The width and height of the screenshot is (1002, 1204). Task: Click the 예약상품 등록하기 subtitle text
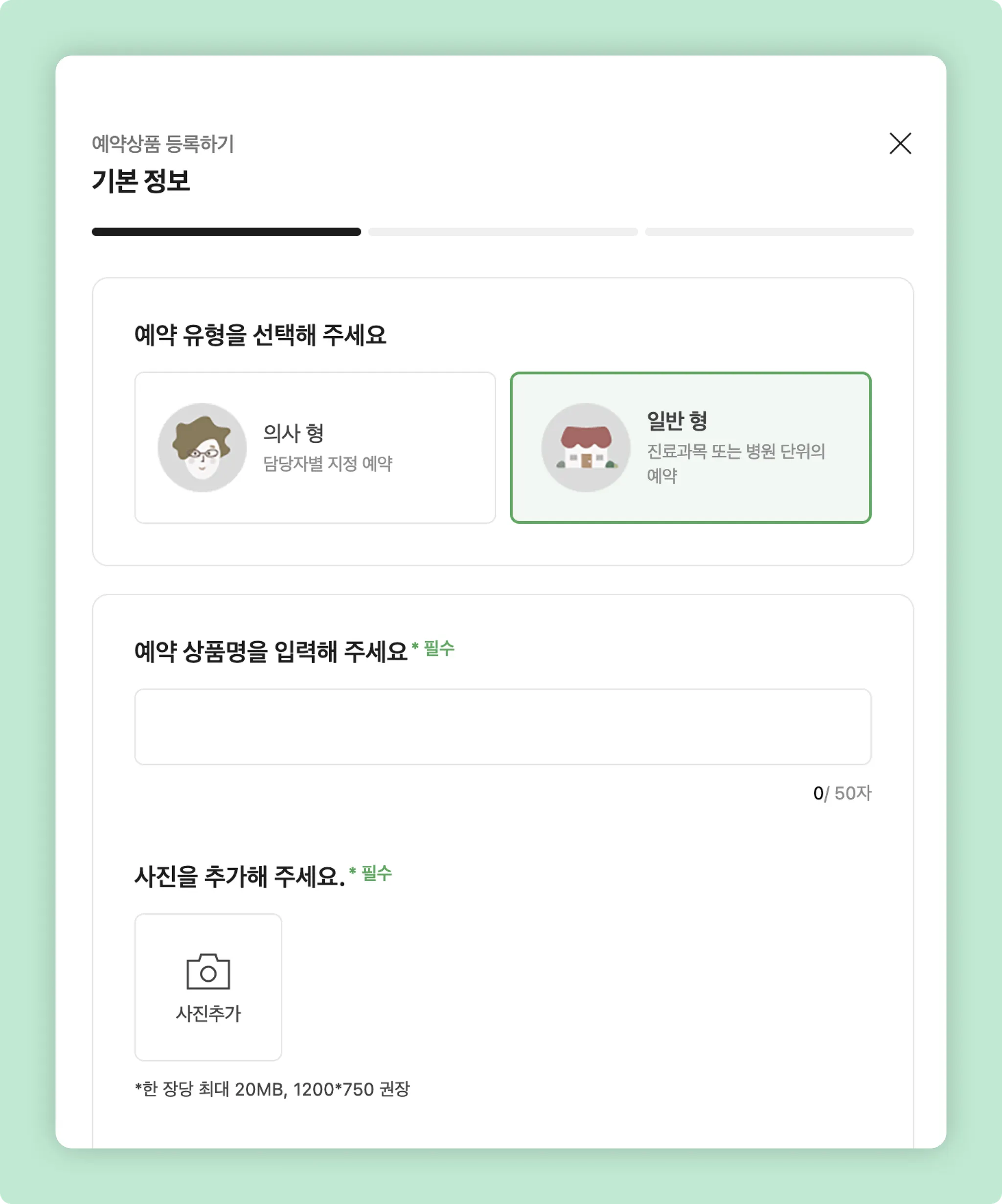click(163, 144)
